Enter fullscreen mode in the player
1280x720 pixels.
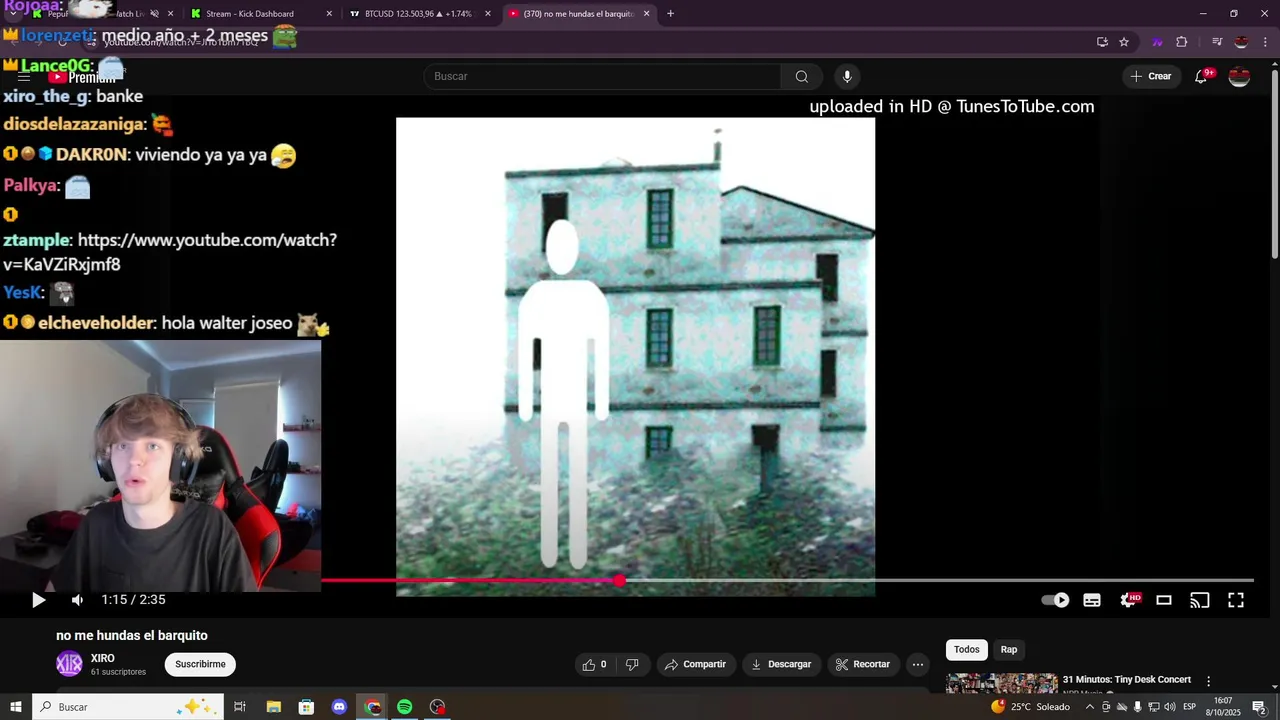1236,600
